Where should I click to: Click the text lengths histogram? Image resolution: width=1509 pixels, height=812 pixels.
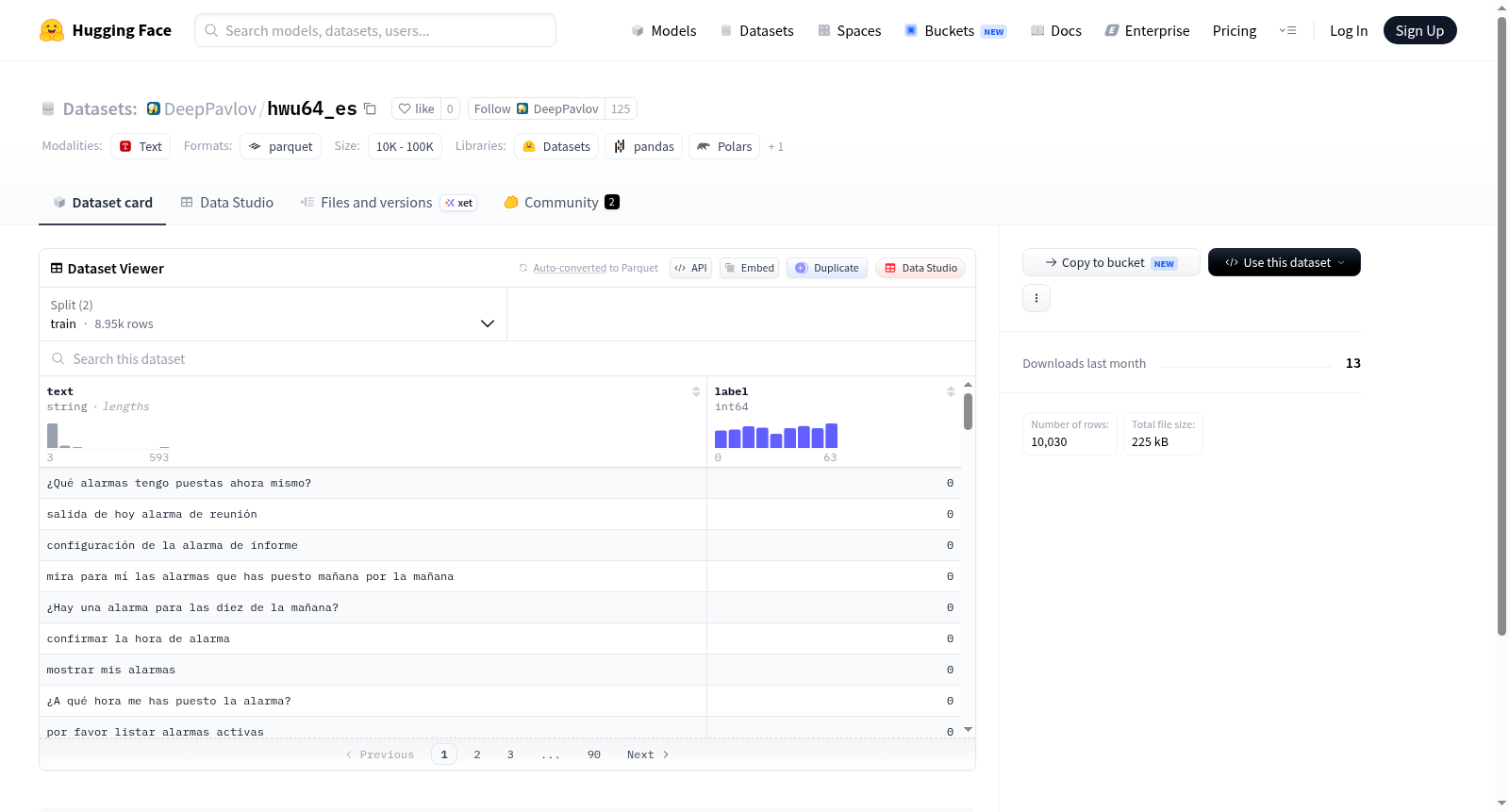tap(108, 436)
